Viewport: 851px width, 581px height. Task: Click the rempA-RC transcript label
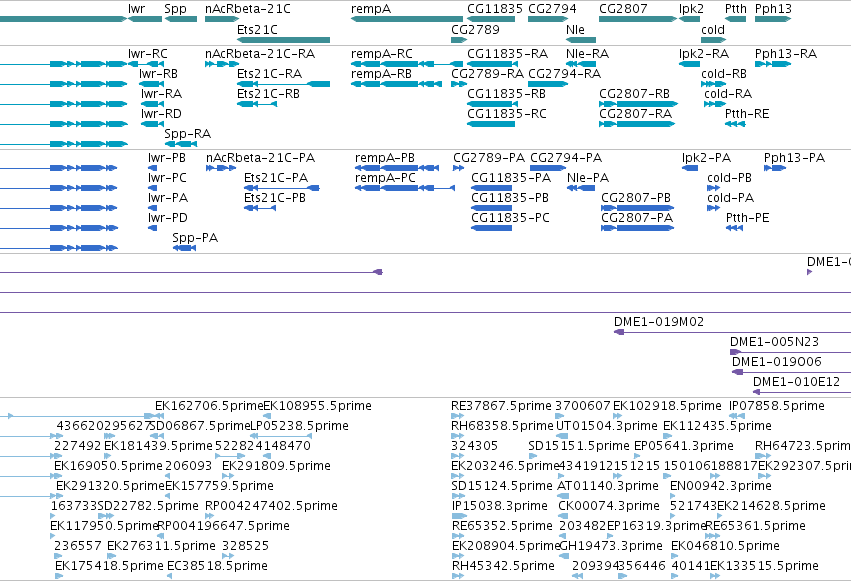click(x=382, y=54)
